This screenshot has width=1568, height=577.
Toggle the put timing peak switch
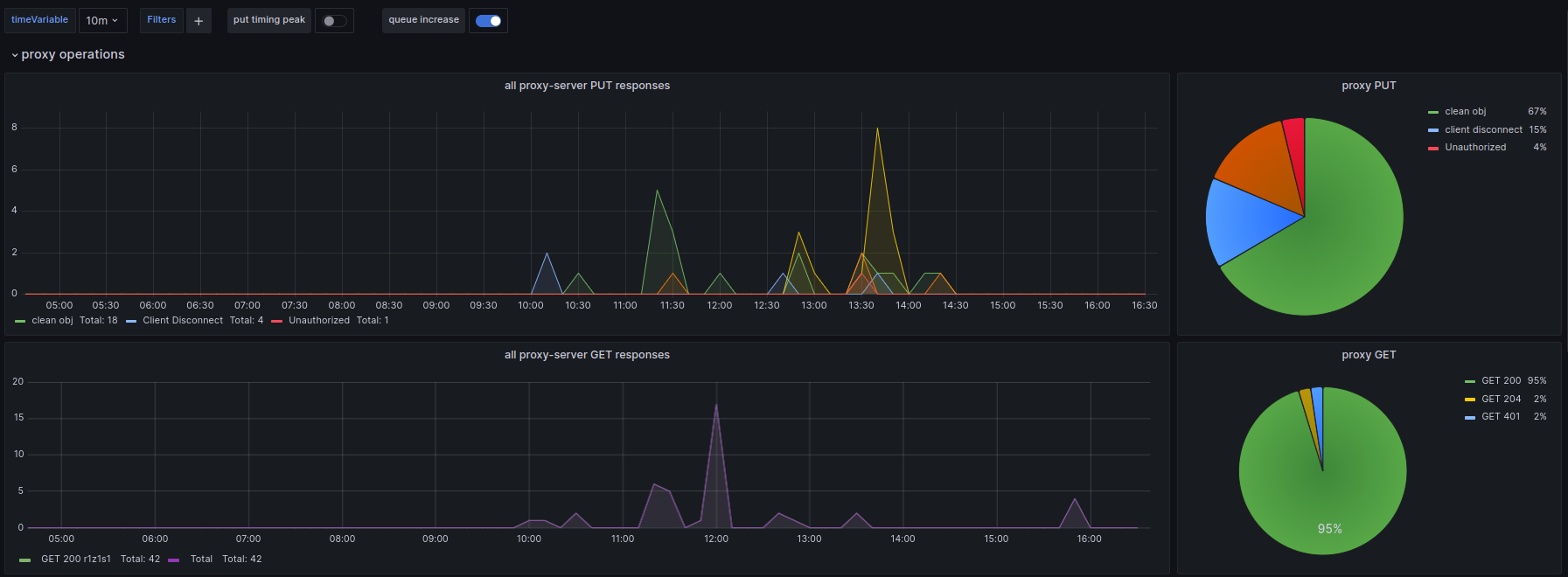click(334, 21)
